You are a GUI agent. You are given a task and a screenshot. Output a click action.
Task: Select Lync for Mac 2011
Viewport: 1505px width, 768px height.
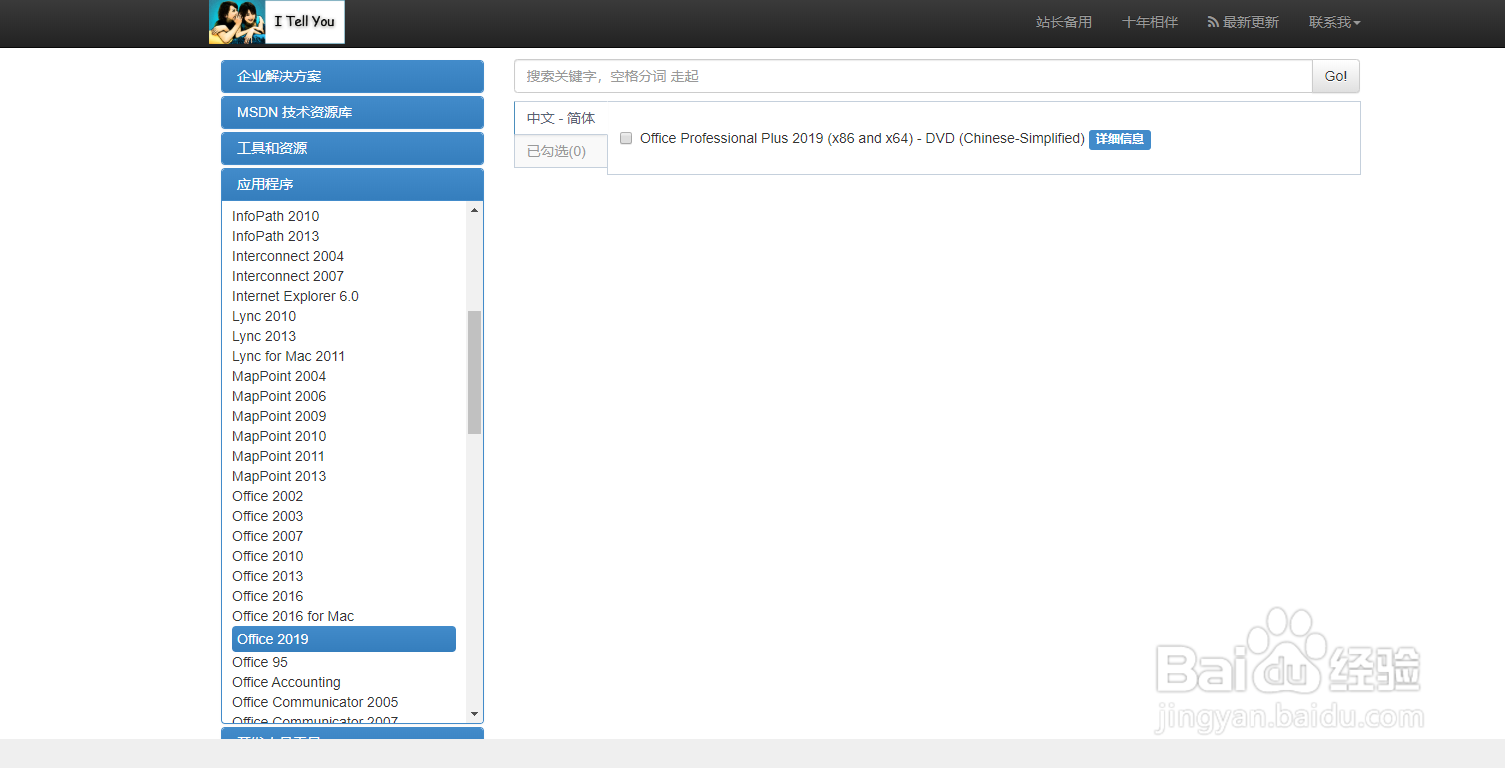click(289, 356)
